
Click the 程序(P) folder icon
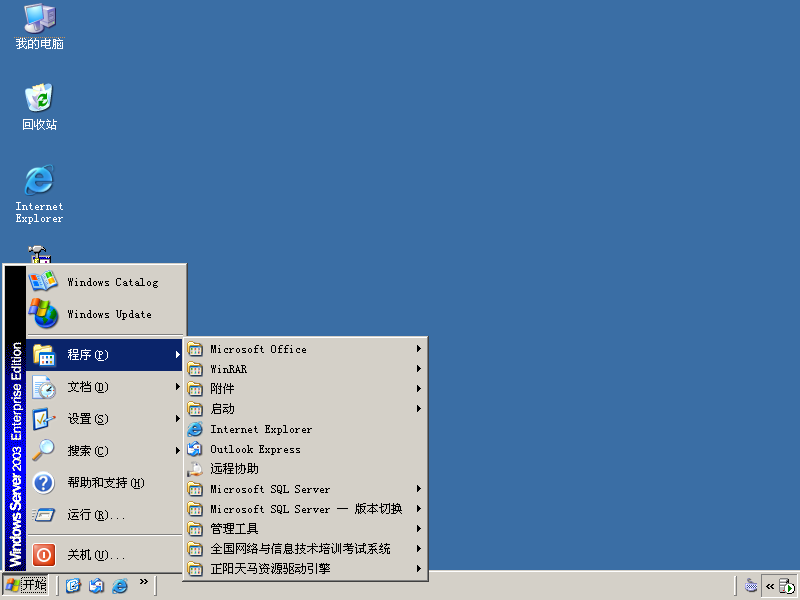[44, 355]
